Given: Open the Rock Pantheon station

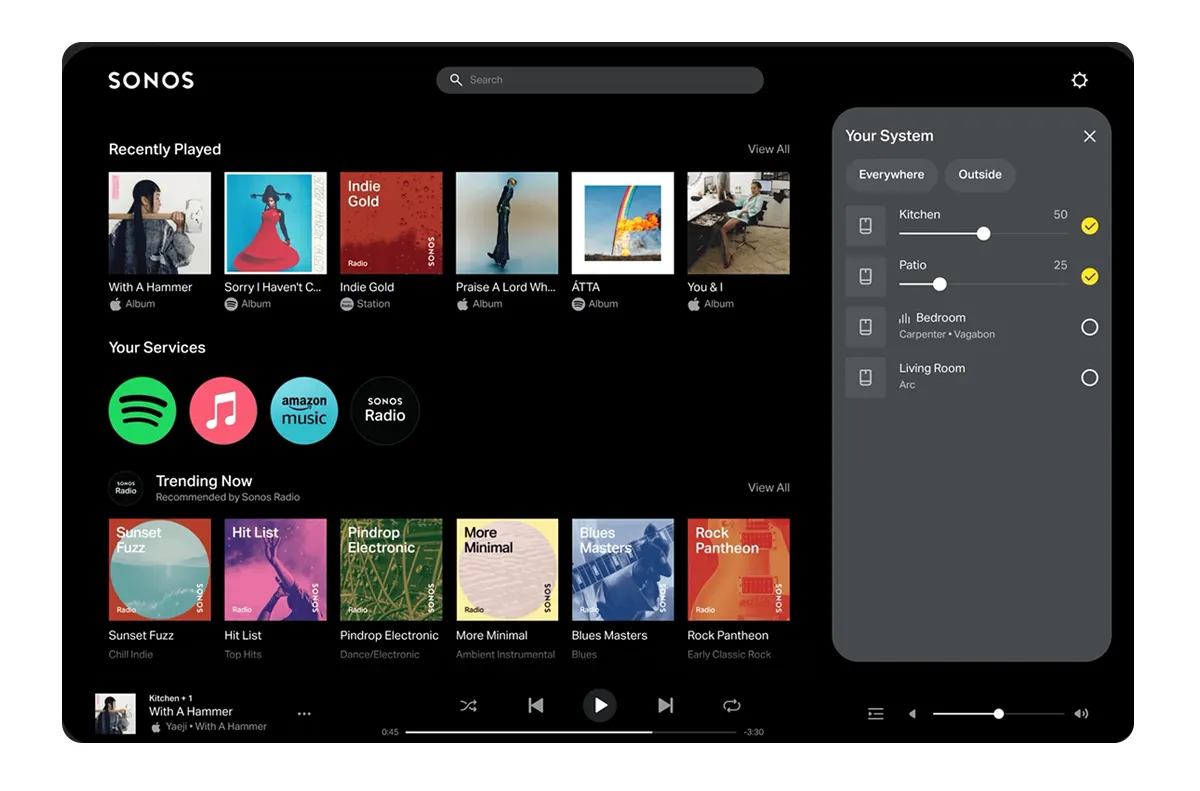Looking at the screenshot, I should coord(739,570).
